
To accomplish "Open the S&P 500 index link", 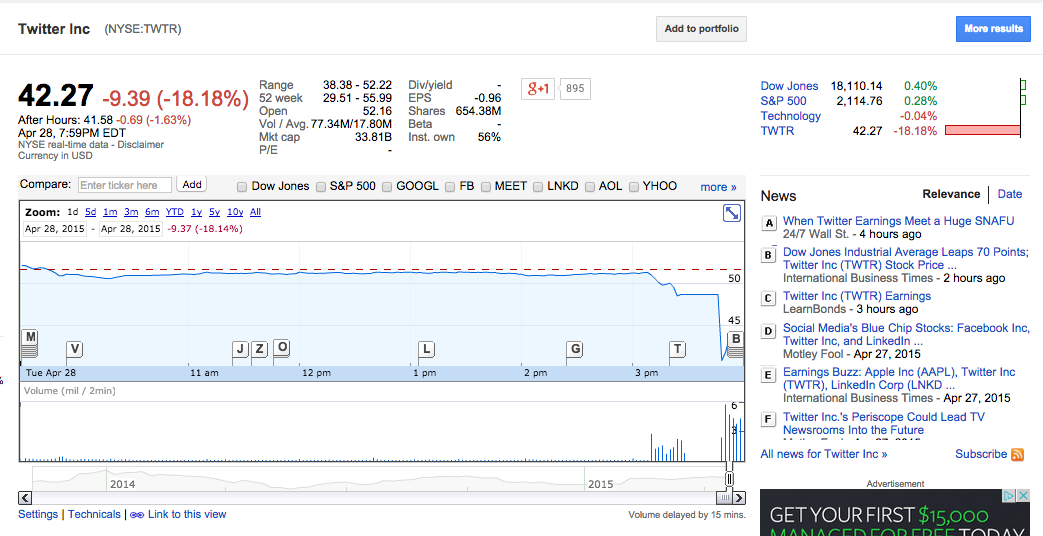I will (784, 101).
